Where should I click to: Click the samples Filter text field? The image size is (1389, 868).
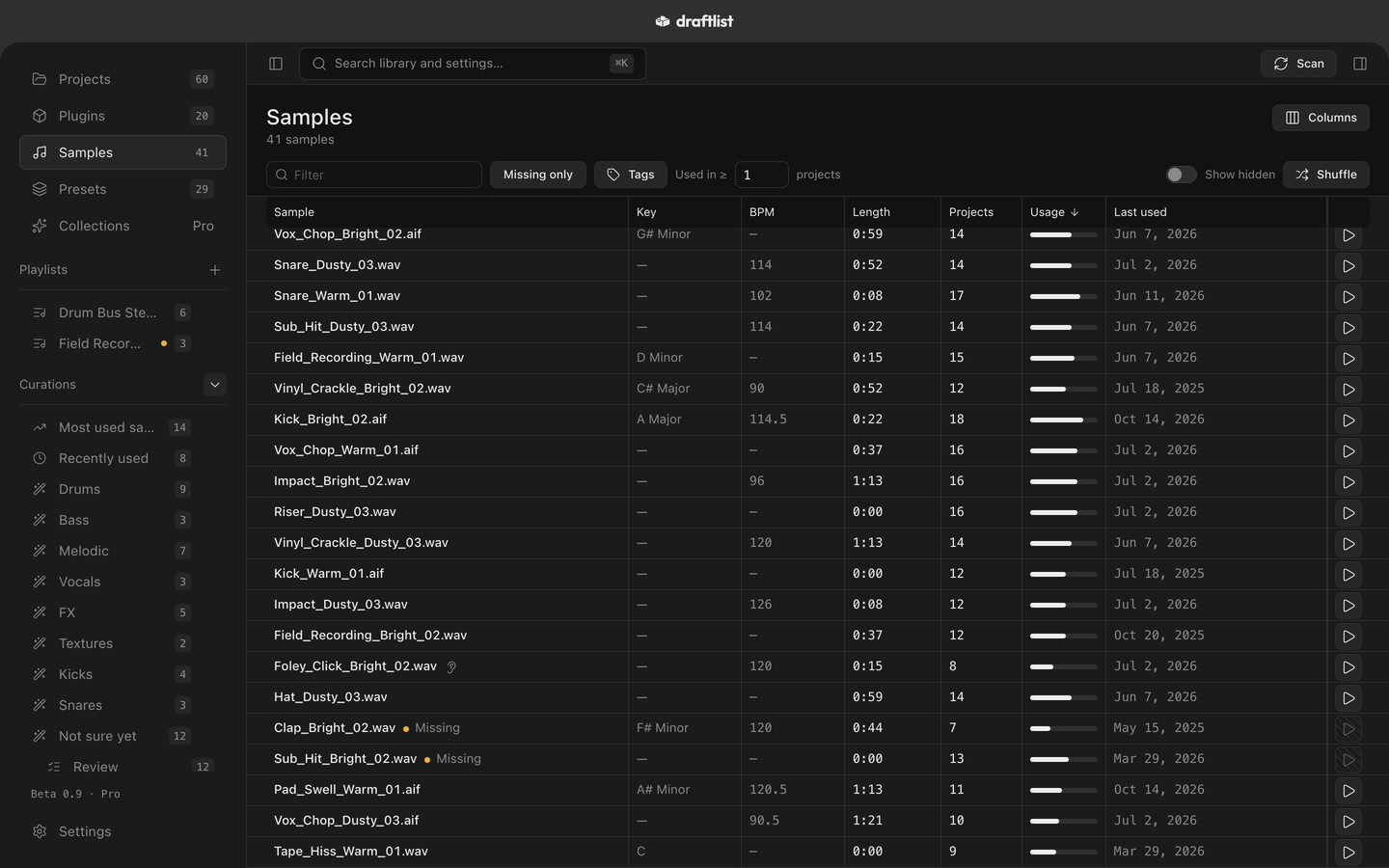tap(374, 175)
